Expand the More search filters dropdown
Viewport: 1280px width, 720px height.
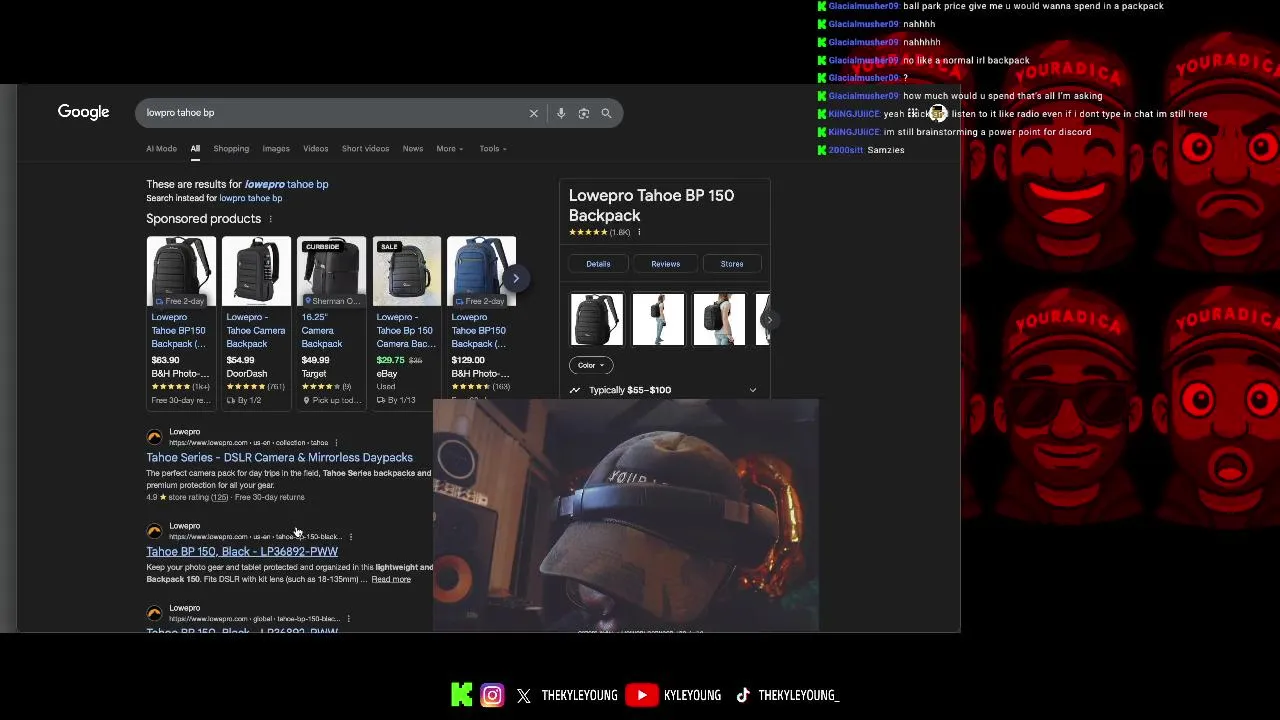click(x=450, y=149)
